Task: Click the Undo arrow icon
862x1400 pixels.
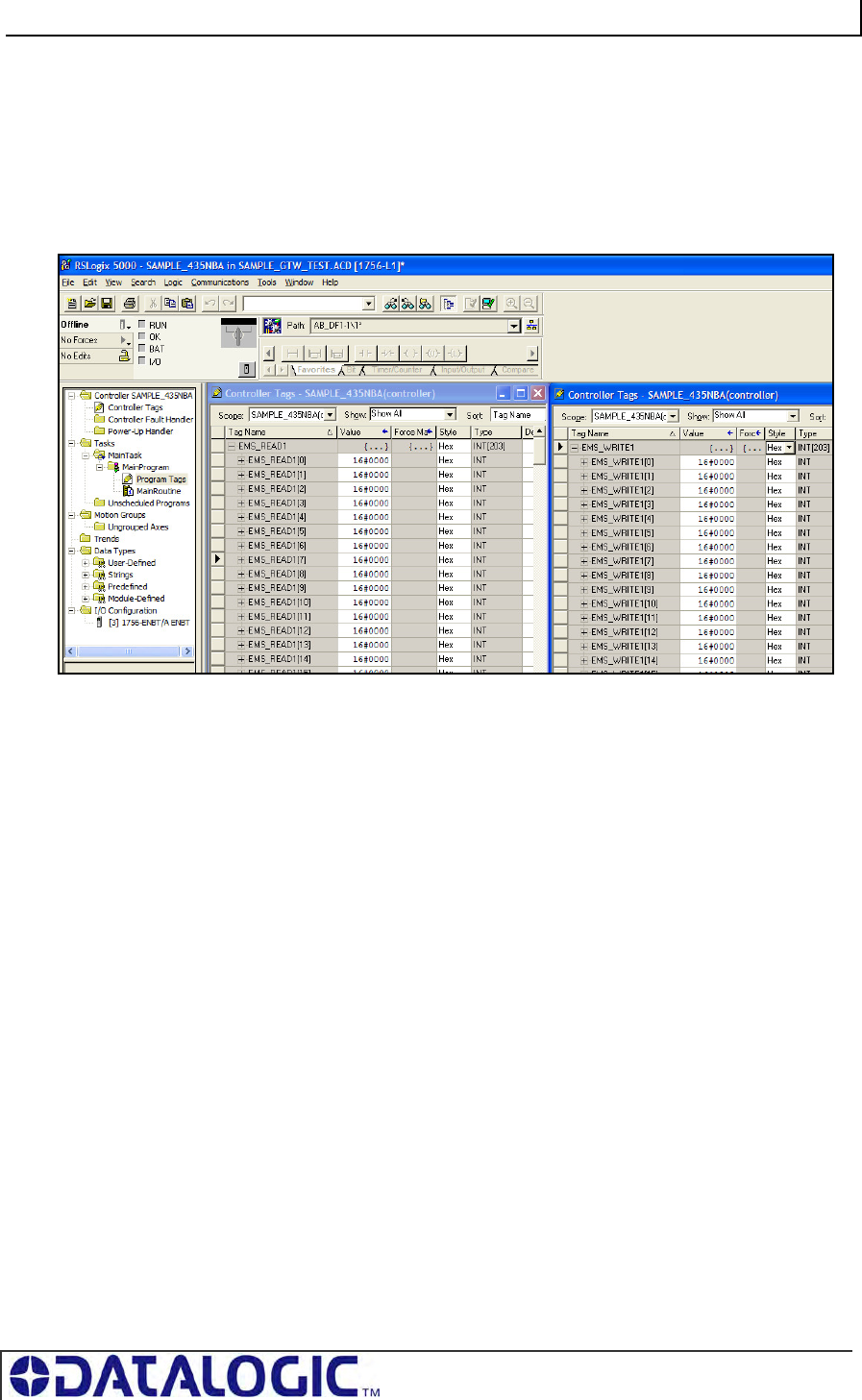Action: coord(210,303)
